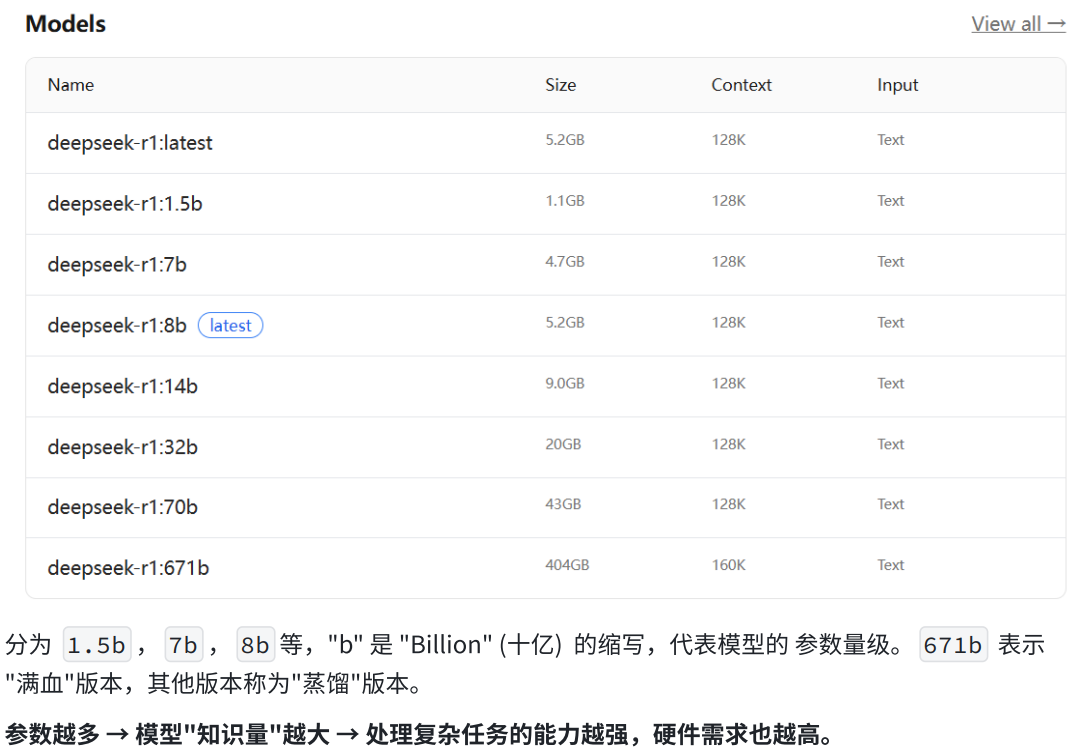The height and width of the screenshot is (750, 1068).
Task: Click the bold line starting 参数越多
Action: (x=419, y=734)
